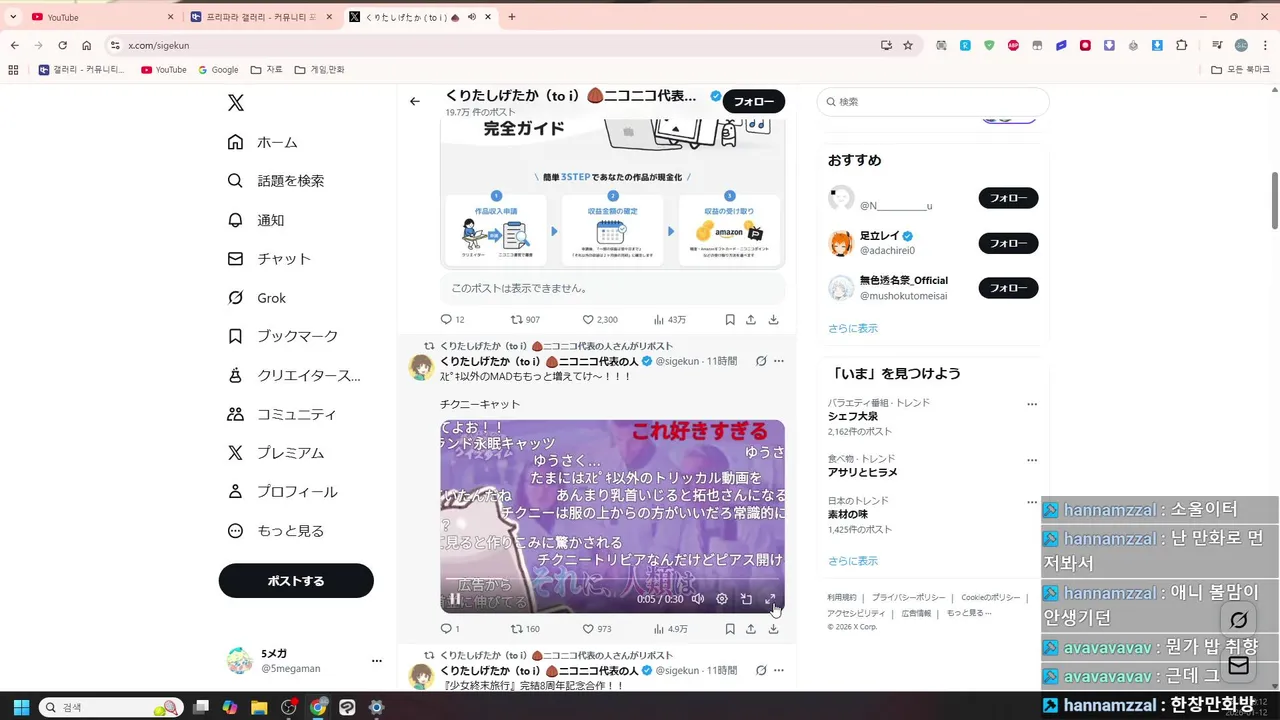Bookmark the チクニーキャット video post
This screenshot has width=1280, height=720.
(x=730, y=629)
